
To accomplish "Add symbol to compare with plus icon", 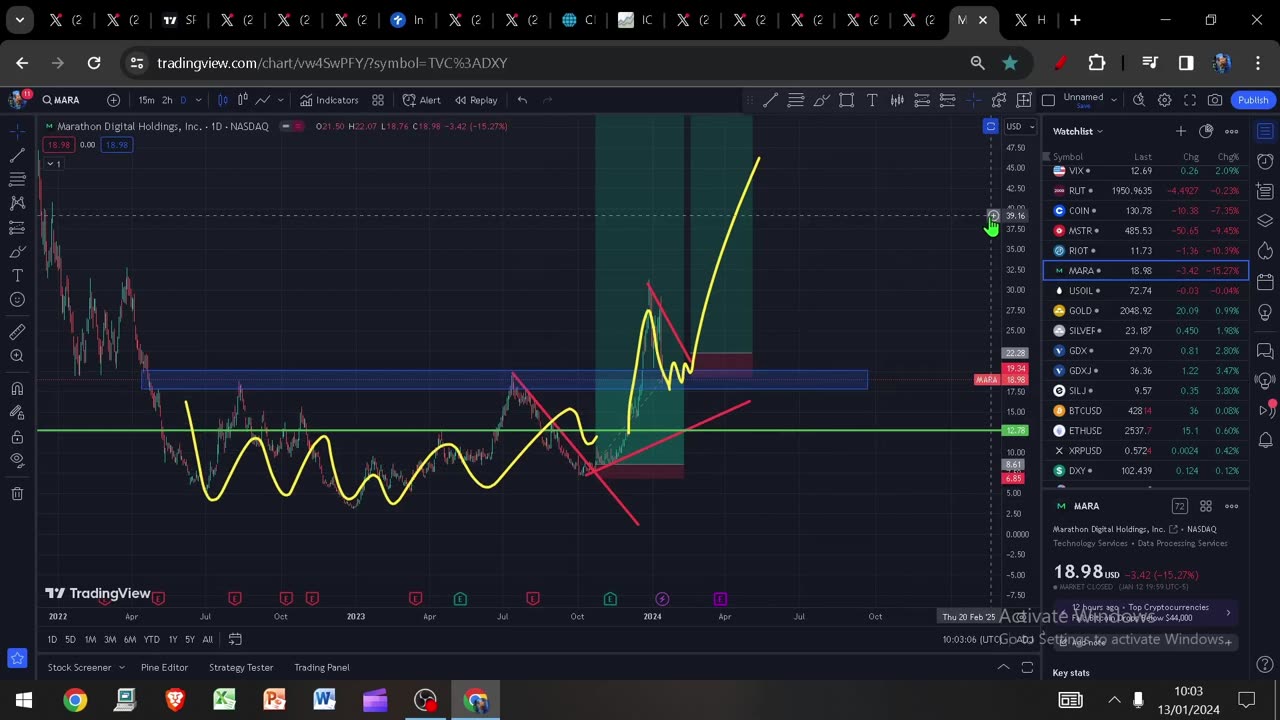I will [x=113, y=100].
